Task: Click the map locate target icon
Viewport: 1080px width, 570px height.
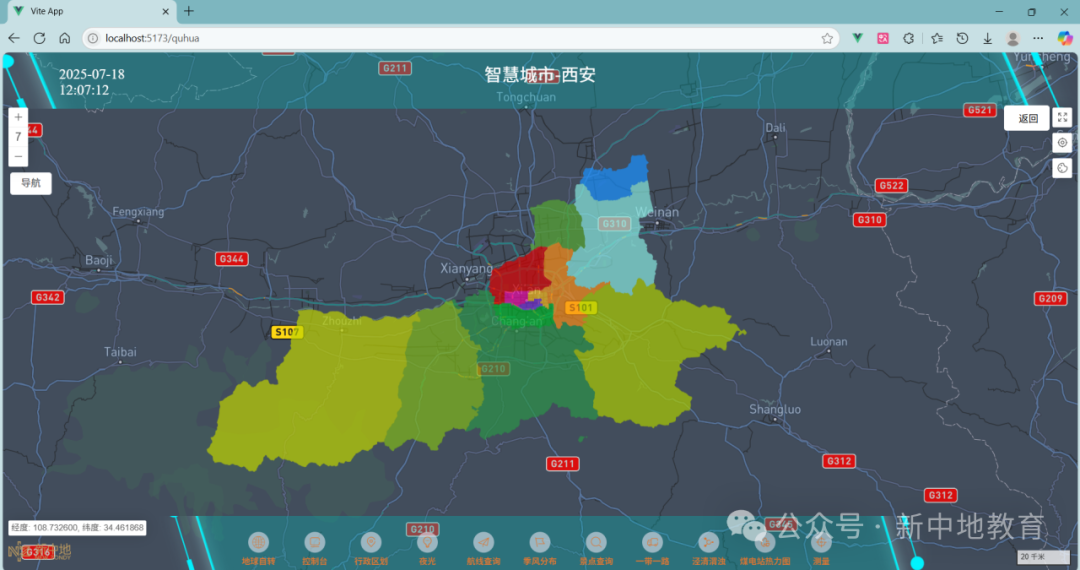Action: click(1062, 142)
